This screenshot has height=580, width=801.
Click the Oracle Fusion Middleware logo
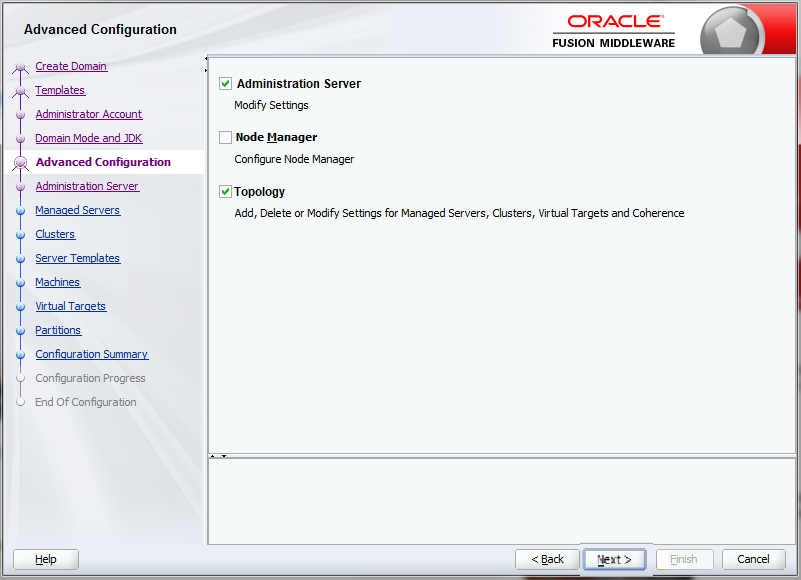point(614,31)
